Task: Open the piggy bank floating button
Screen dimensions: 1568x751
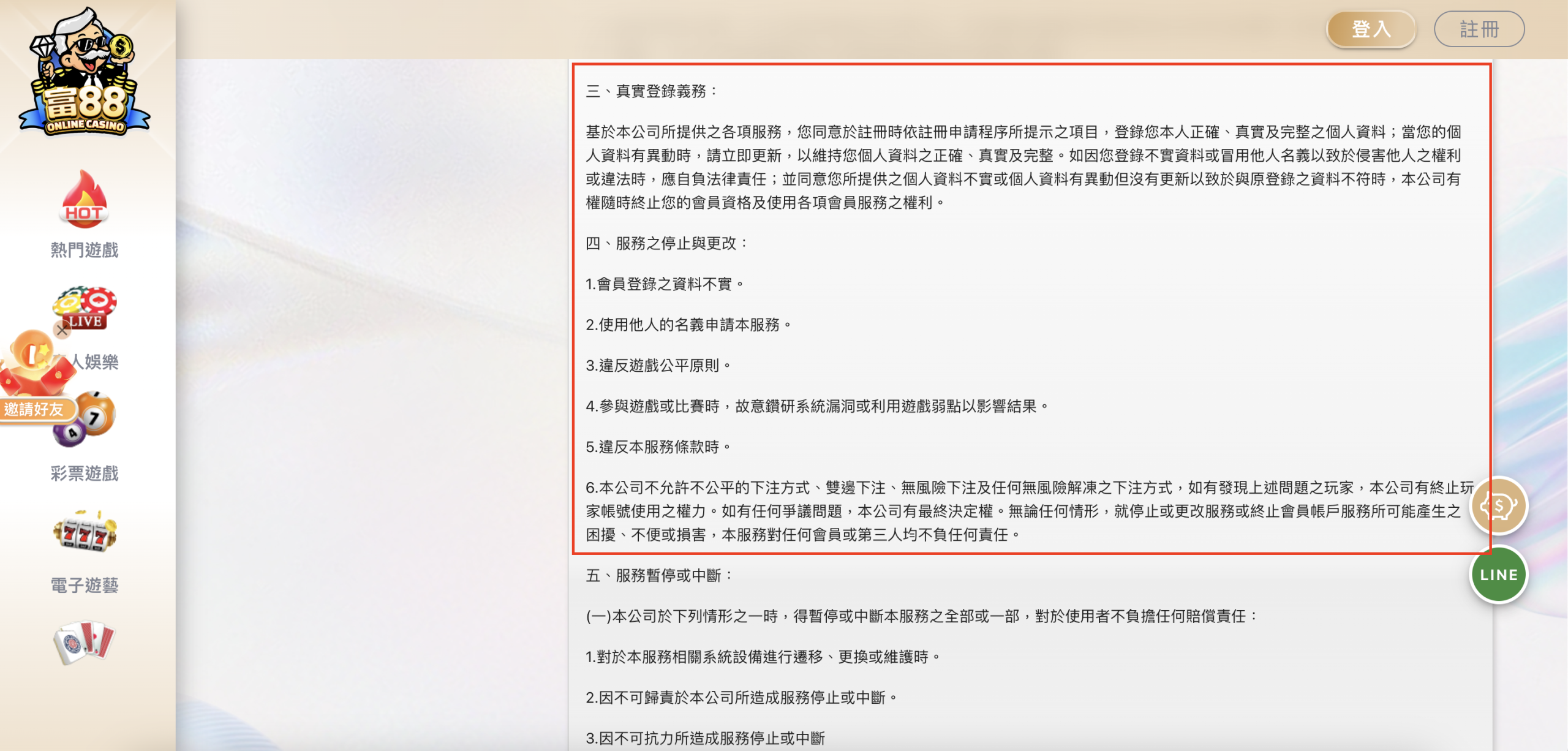Action: [1498, 506]
